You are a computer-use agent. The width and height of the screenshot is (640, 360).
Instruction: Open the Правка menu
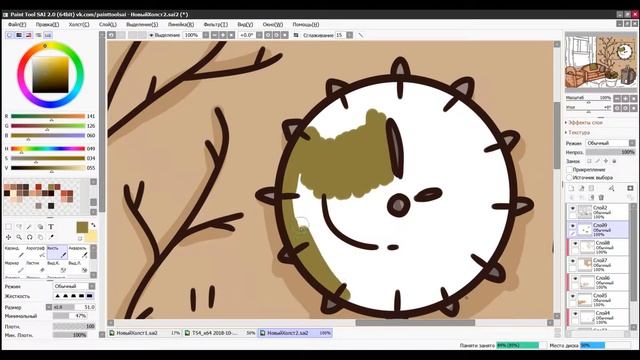47,24
